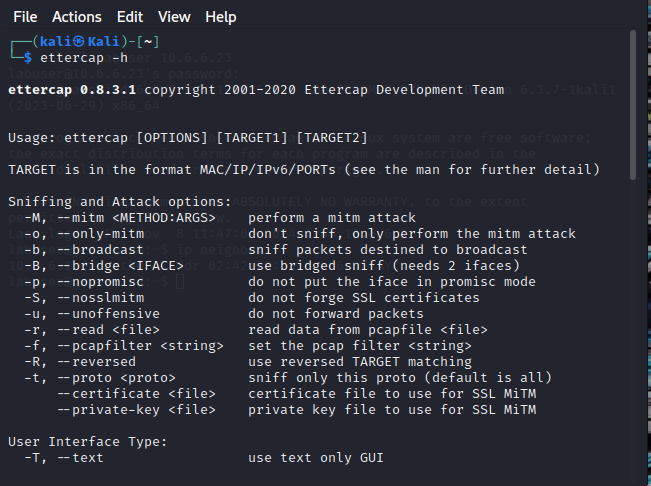Open the View menu
The height and width of the screenshot is (486, 651).
click(x=174, y=17)
